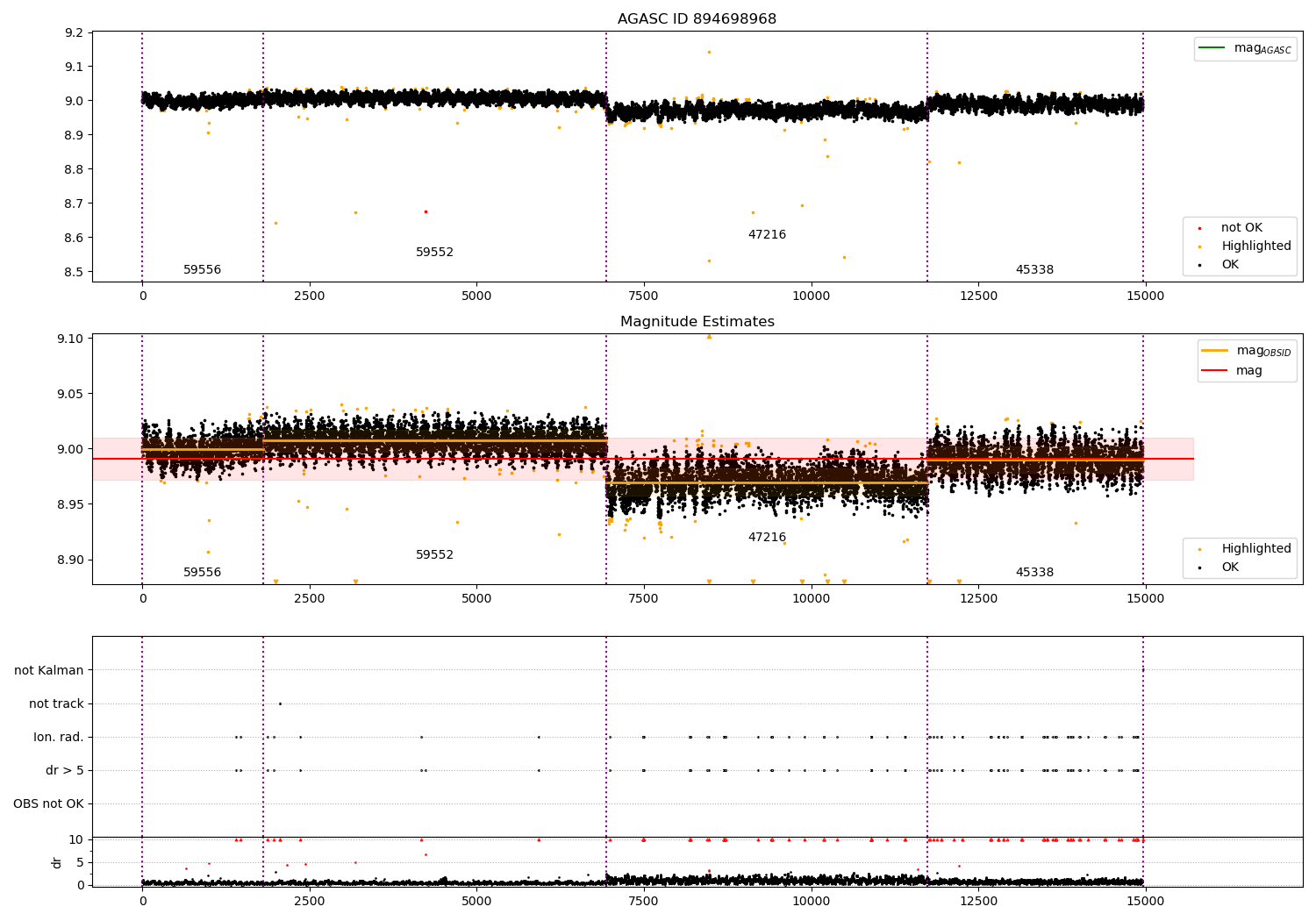Screen dimensions: 1316x921
Task: Click "not OK" legend entry in AGASC plot
Action: tap(1241, 228)
